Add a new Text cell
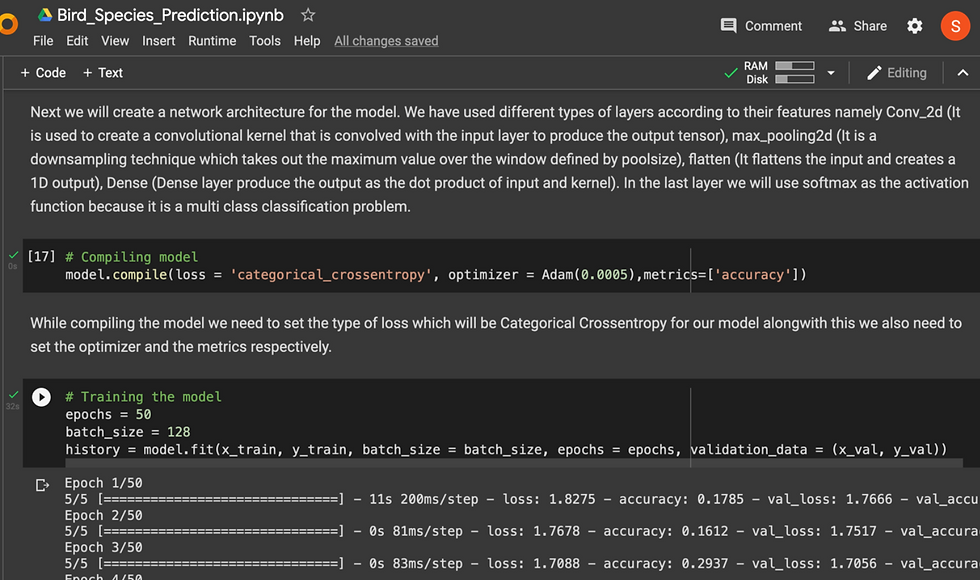The height and width of the screenshot is (580, 980). coord(102,72)
